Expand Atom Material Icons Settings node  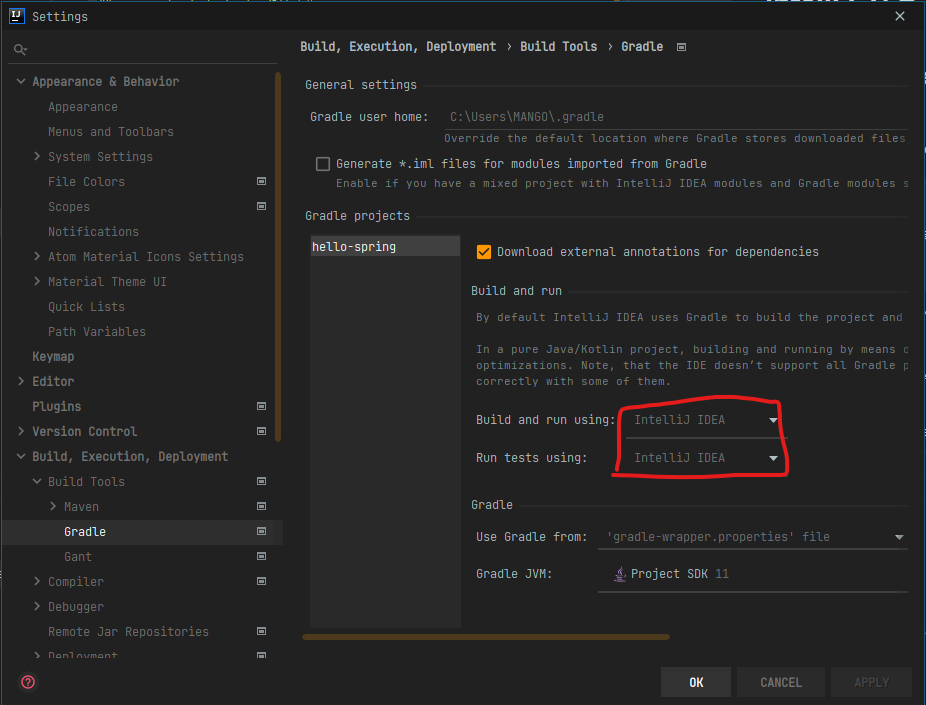(37, 256)
